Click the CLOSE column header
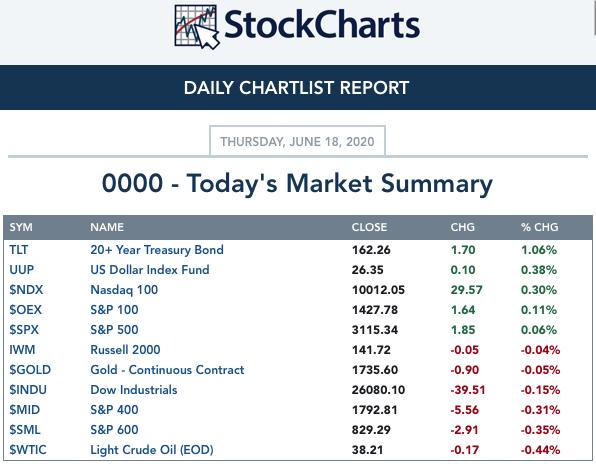The height and width of the screenshot is (464, 596). coord(369,227)
